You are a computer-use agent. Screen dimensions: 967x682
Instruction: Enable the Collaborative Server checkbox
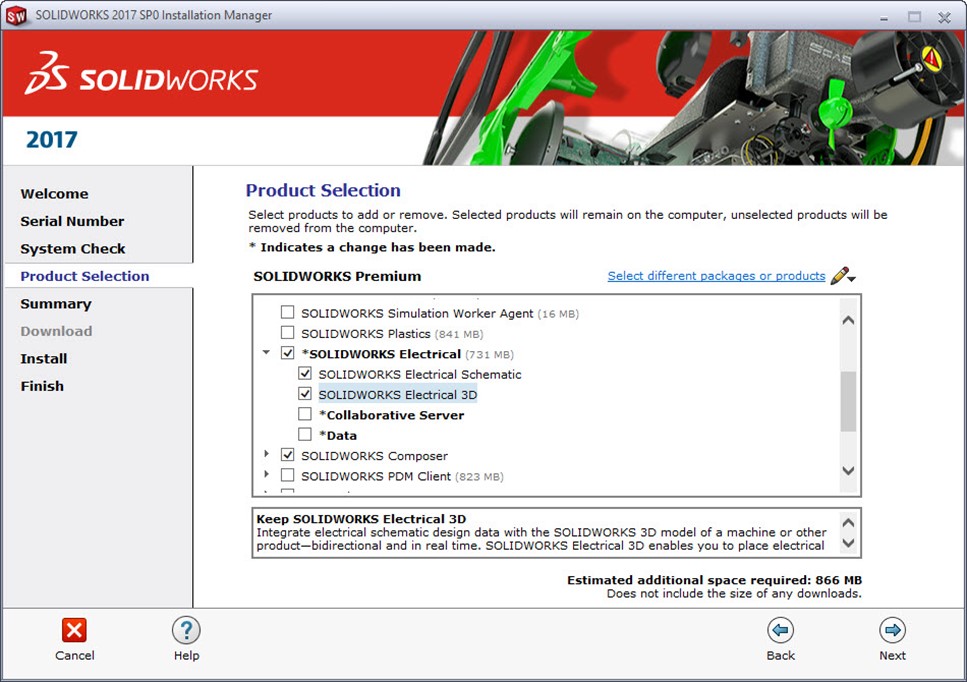point(305,415)
